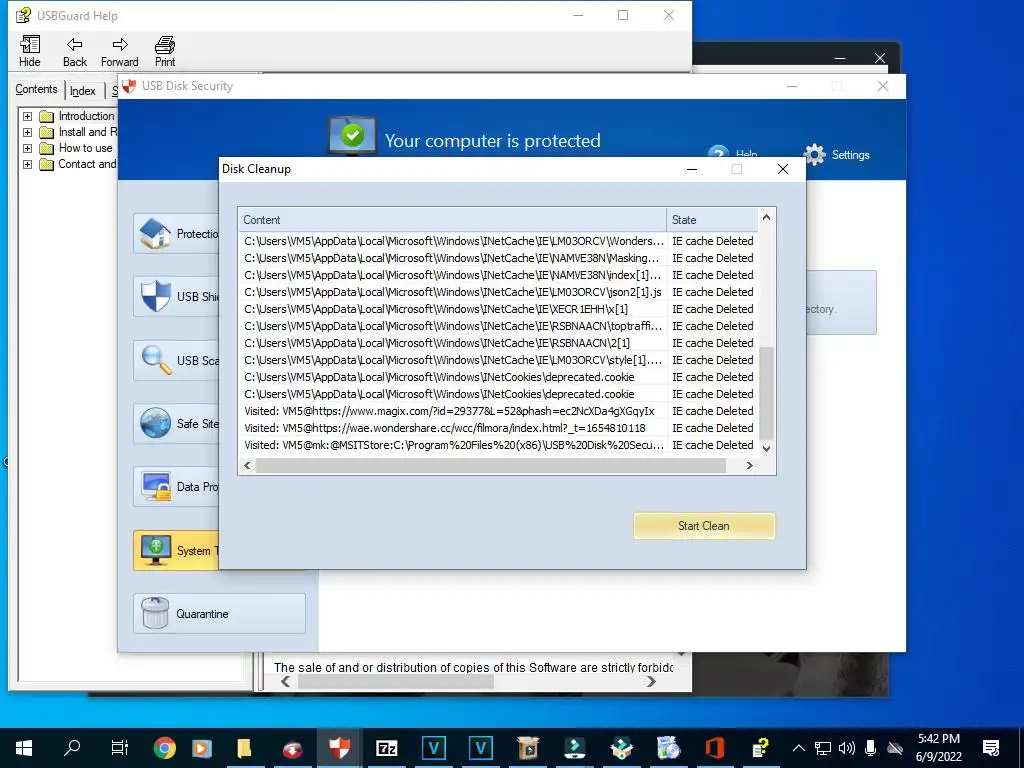
Task: Open the USB Scan section
Action: coord(176,360)
